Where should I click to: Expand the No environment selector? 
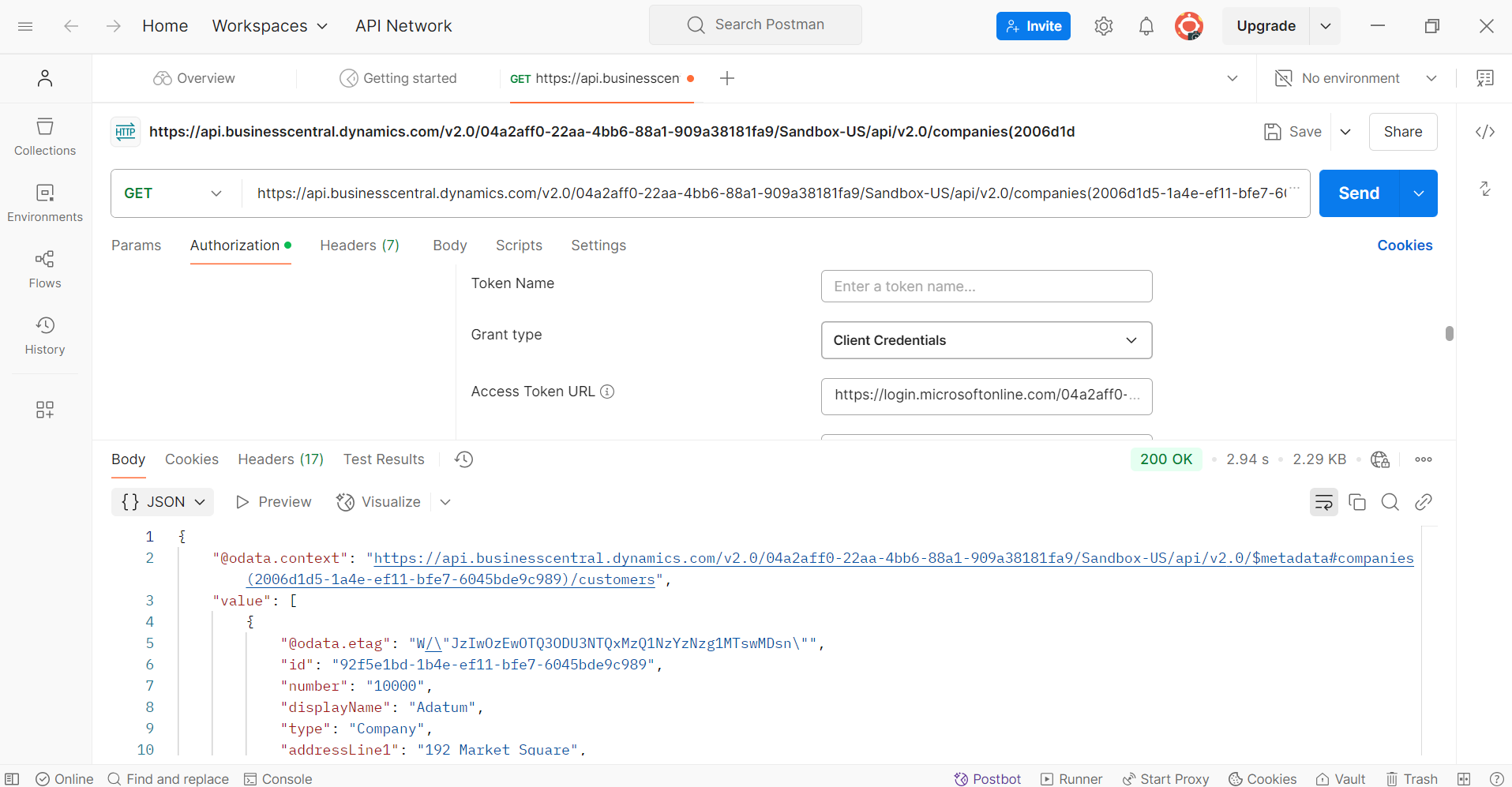tap(1356, 78)
